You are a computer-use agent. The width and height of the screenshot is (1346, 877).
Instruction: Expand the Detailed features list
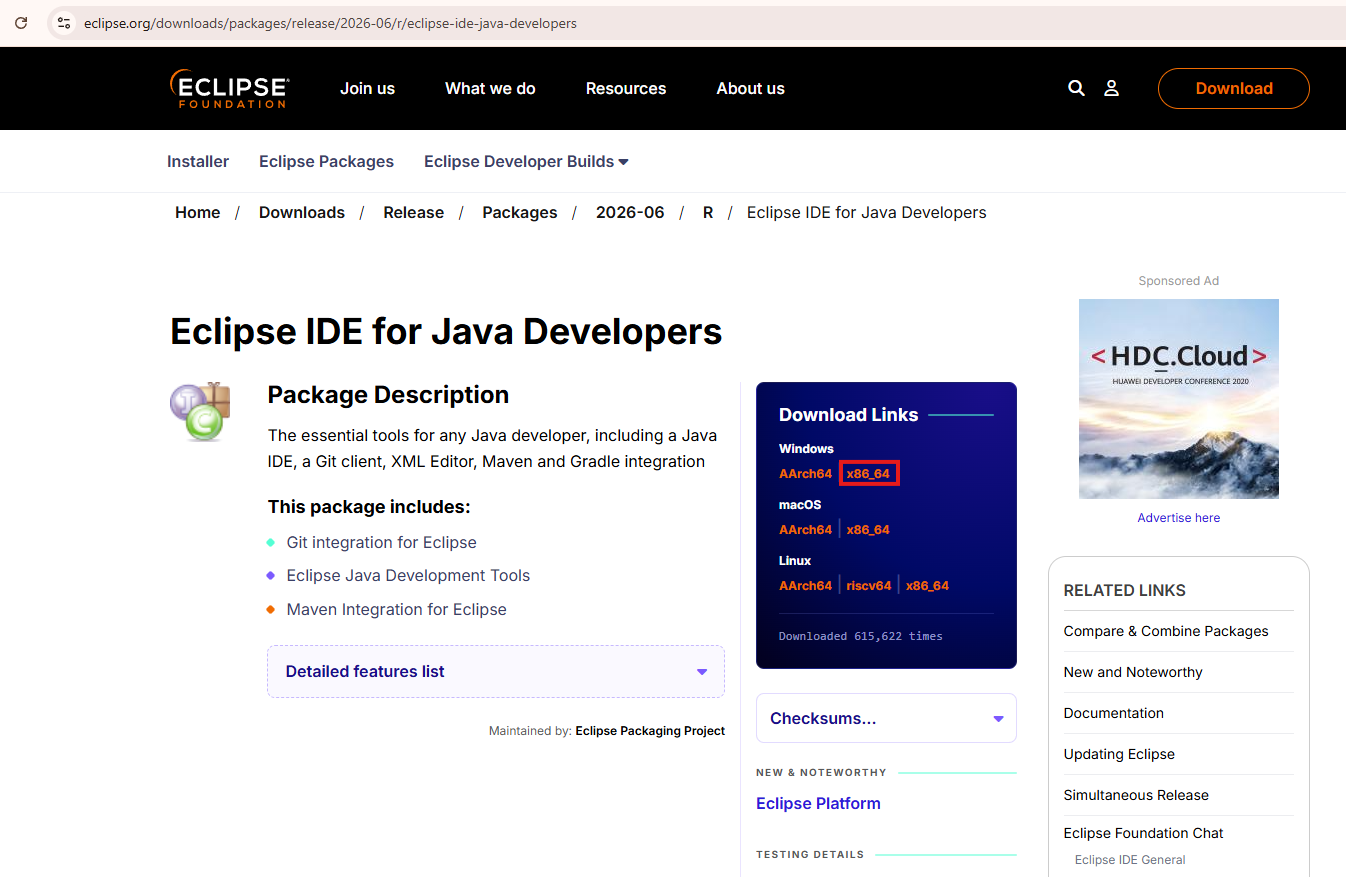point(496,672)
